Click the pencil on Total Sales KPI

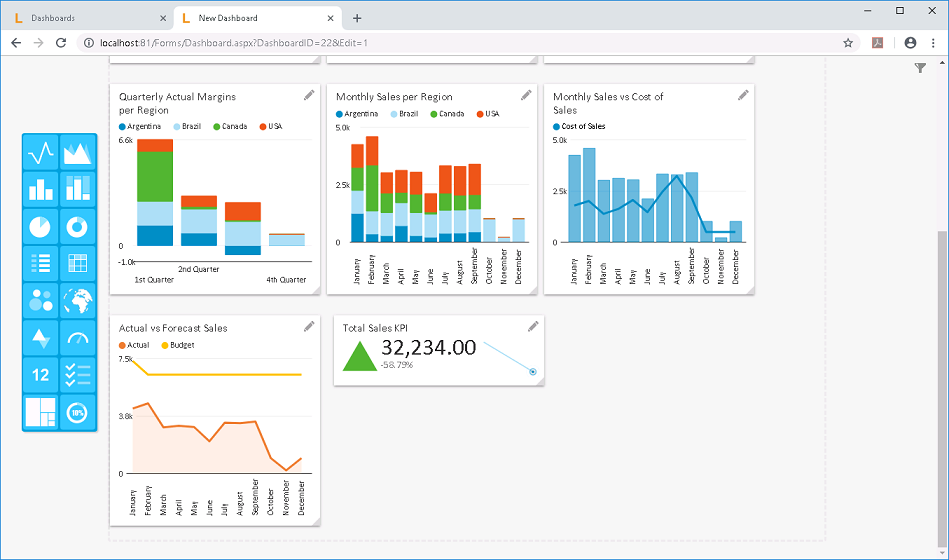click(x=533, y=326)
